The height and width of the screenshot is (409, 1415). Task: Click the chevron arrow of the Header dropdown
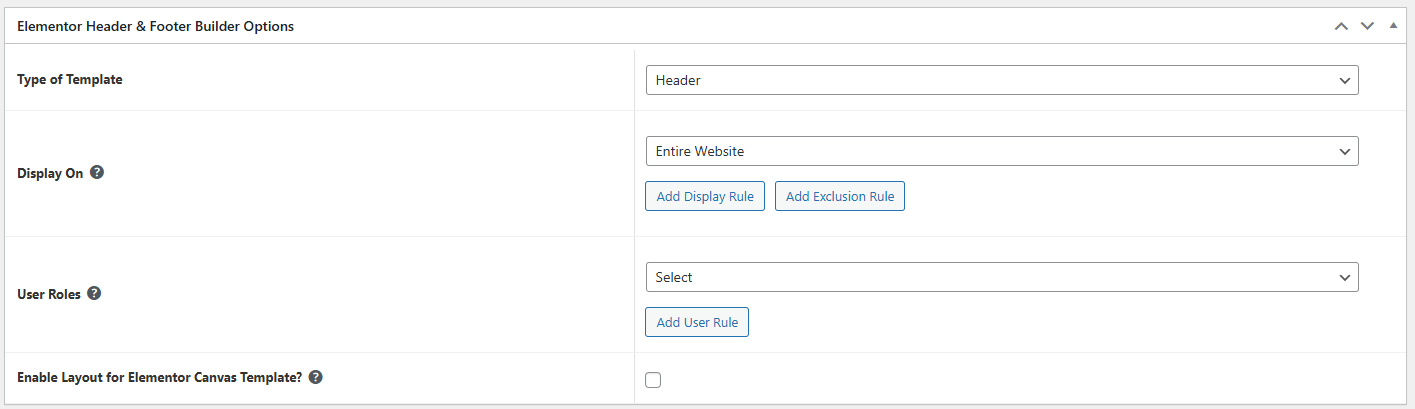click(x=1344, y=80)
